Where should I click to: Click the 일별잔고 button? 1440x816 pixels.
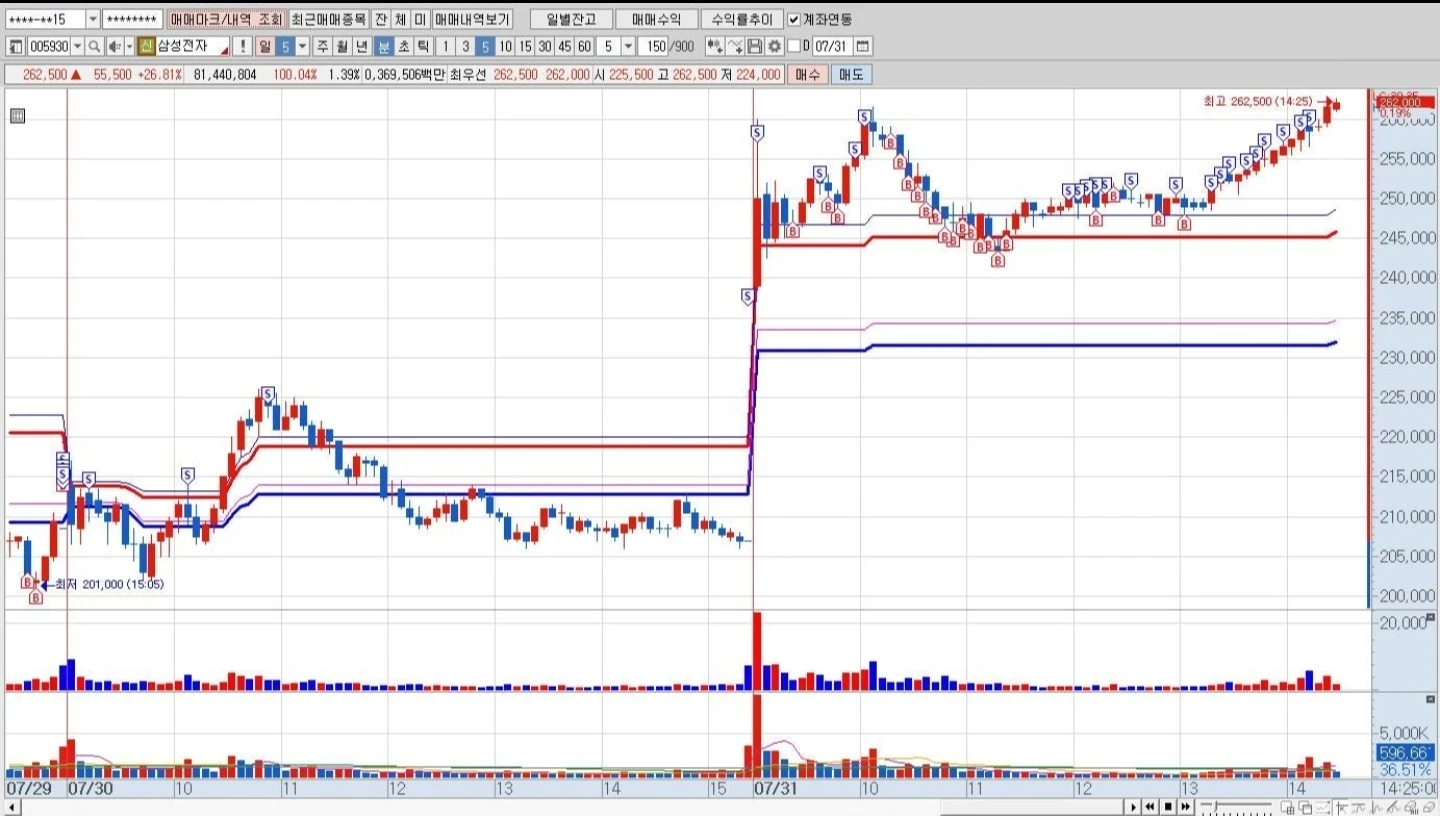point(571,19)
